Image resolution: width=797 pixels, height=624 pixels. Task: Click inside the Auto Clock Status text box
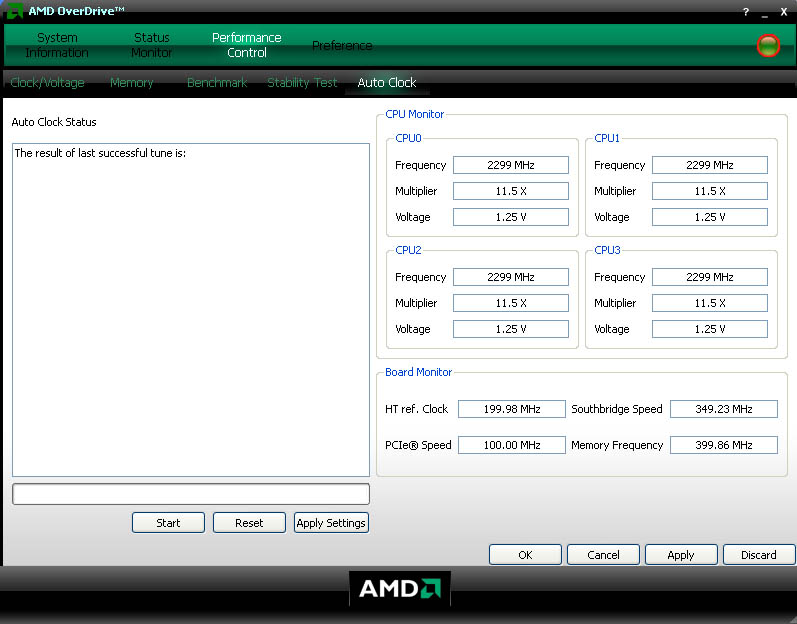tap(191, 310)
